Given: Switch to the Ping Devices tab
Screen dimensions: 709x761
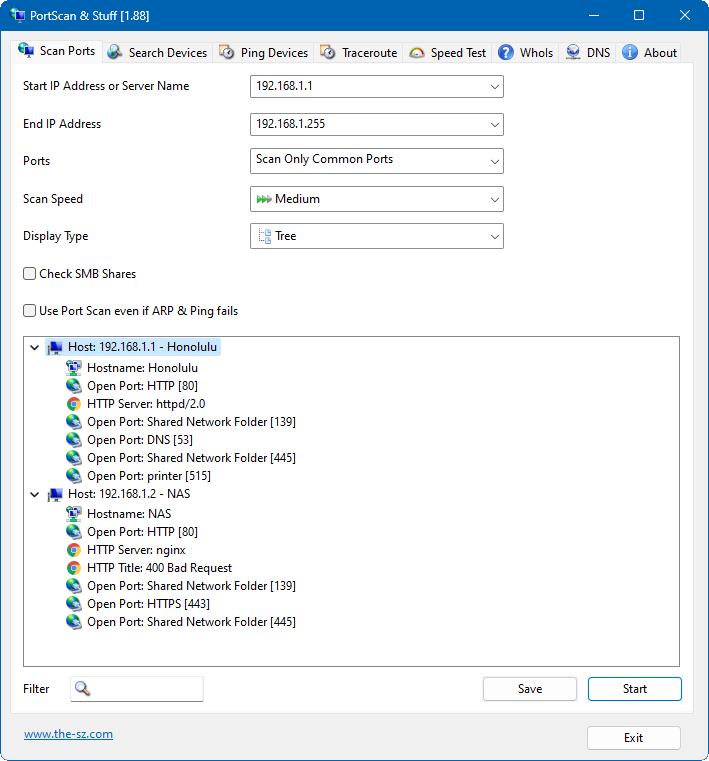Looking at the screenshot, I should 264,52.
